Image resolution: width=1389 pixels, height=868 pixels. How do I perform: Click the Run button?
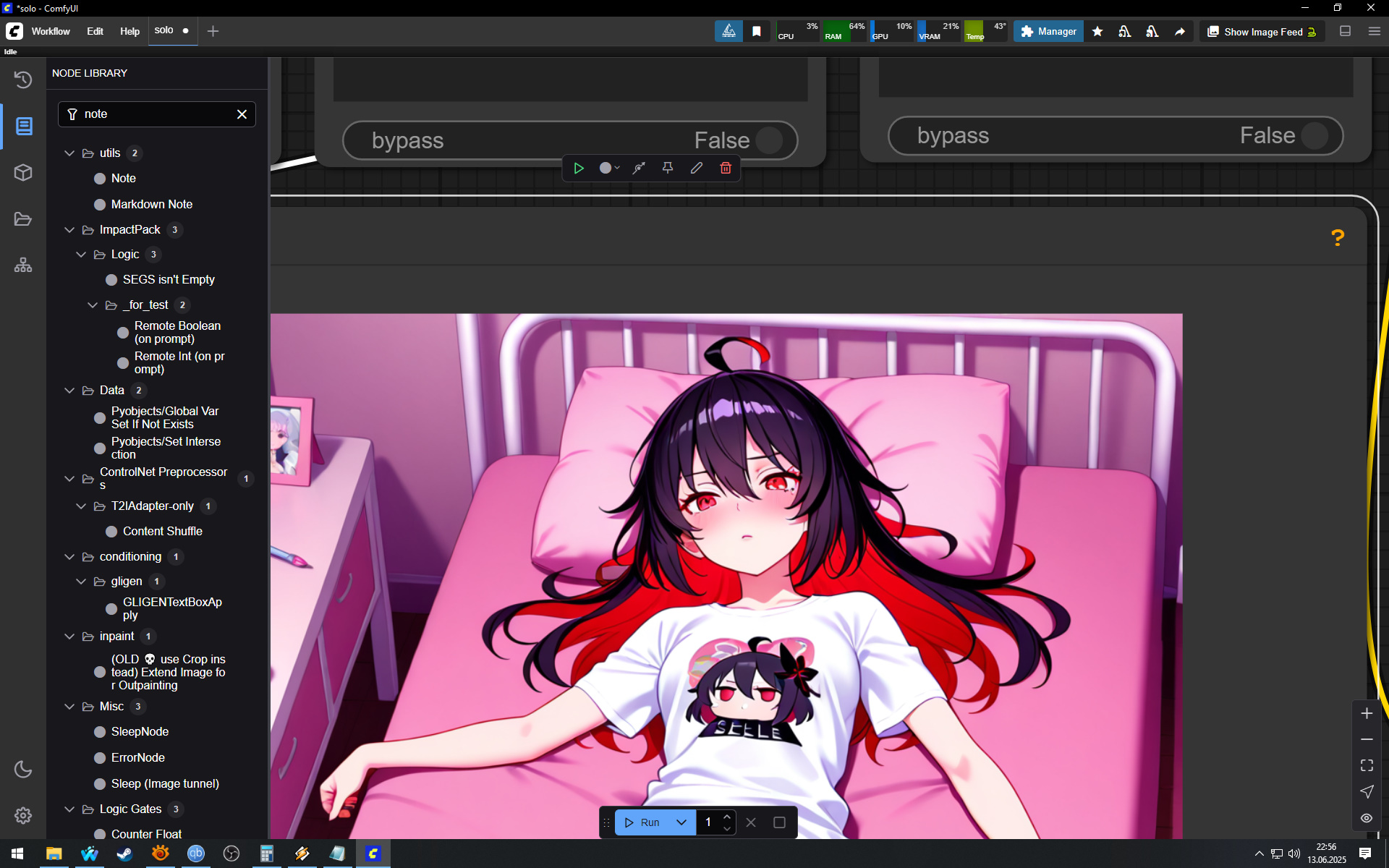pos(642,822)
